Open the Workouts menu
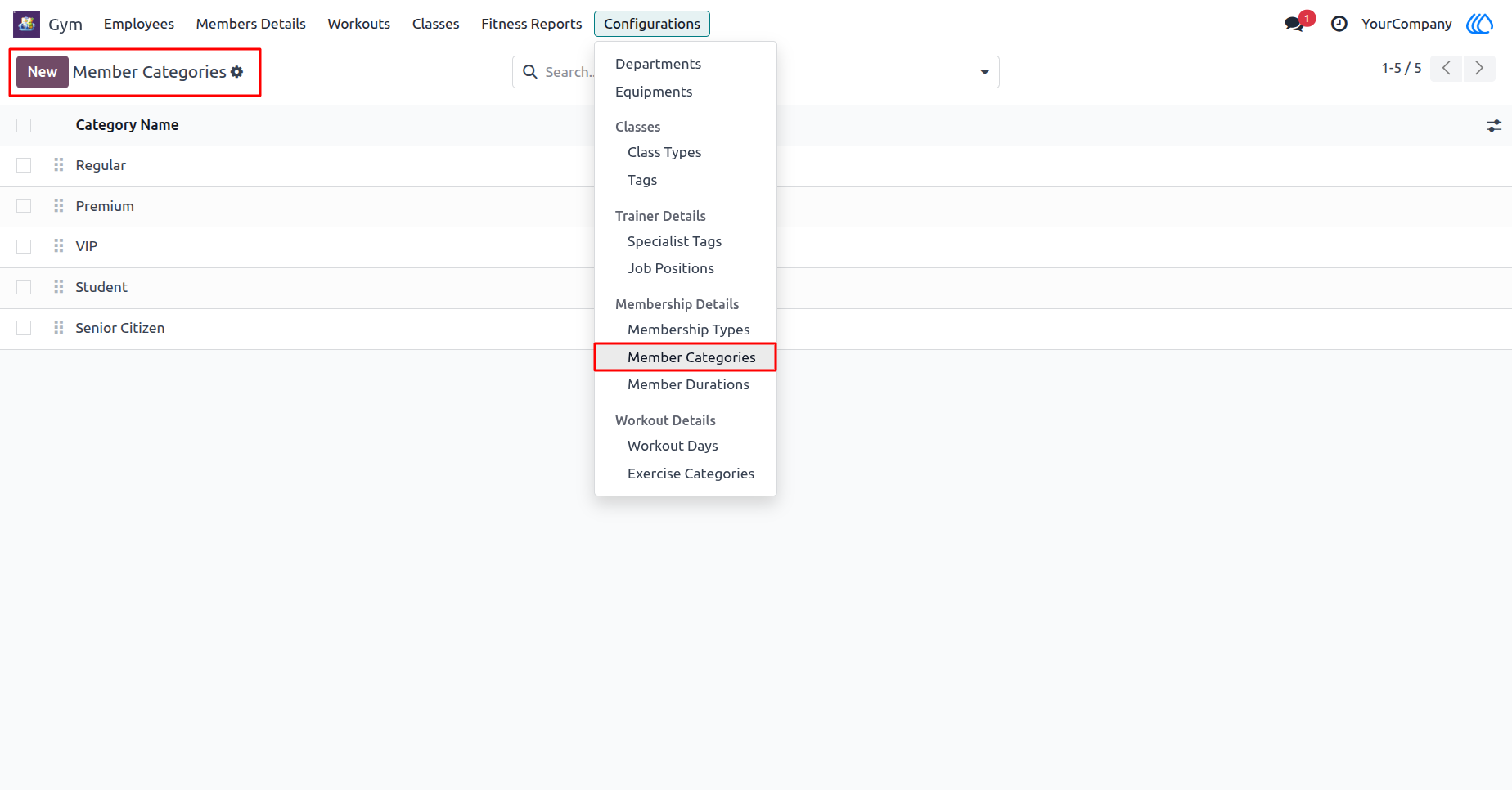This screenshot has width=1512, height=790. [x=359, y=24]
